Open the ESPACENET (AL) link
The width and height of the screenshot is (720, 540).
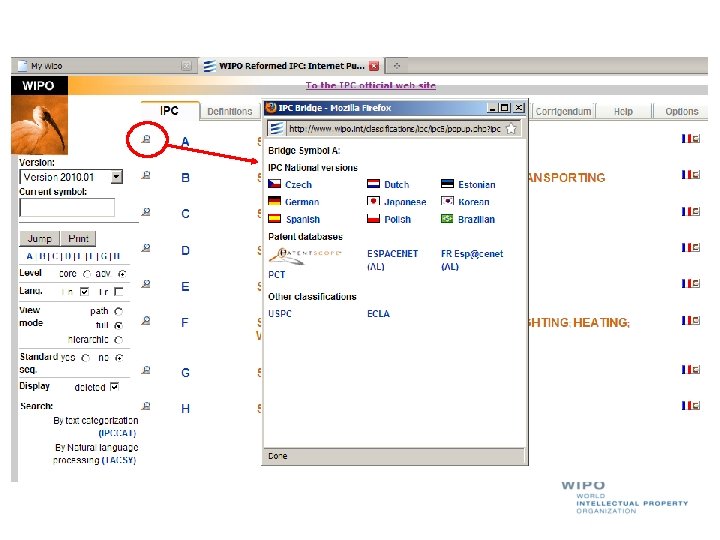393,260
